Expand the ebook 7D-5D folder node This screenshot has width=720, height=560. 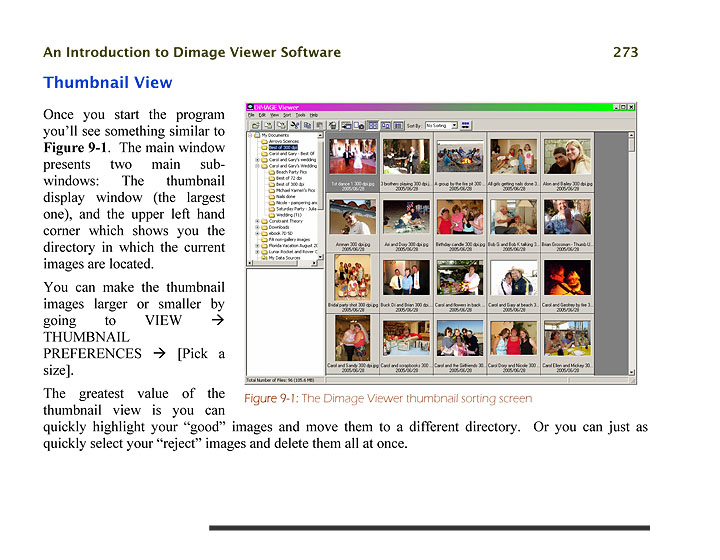click(x=257, y=233)
